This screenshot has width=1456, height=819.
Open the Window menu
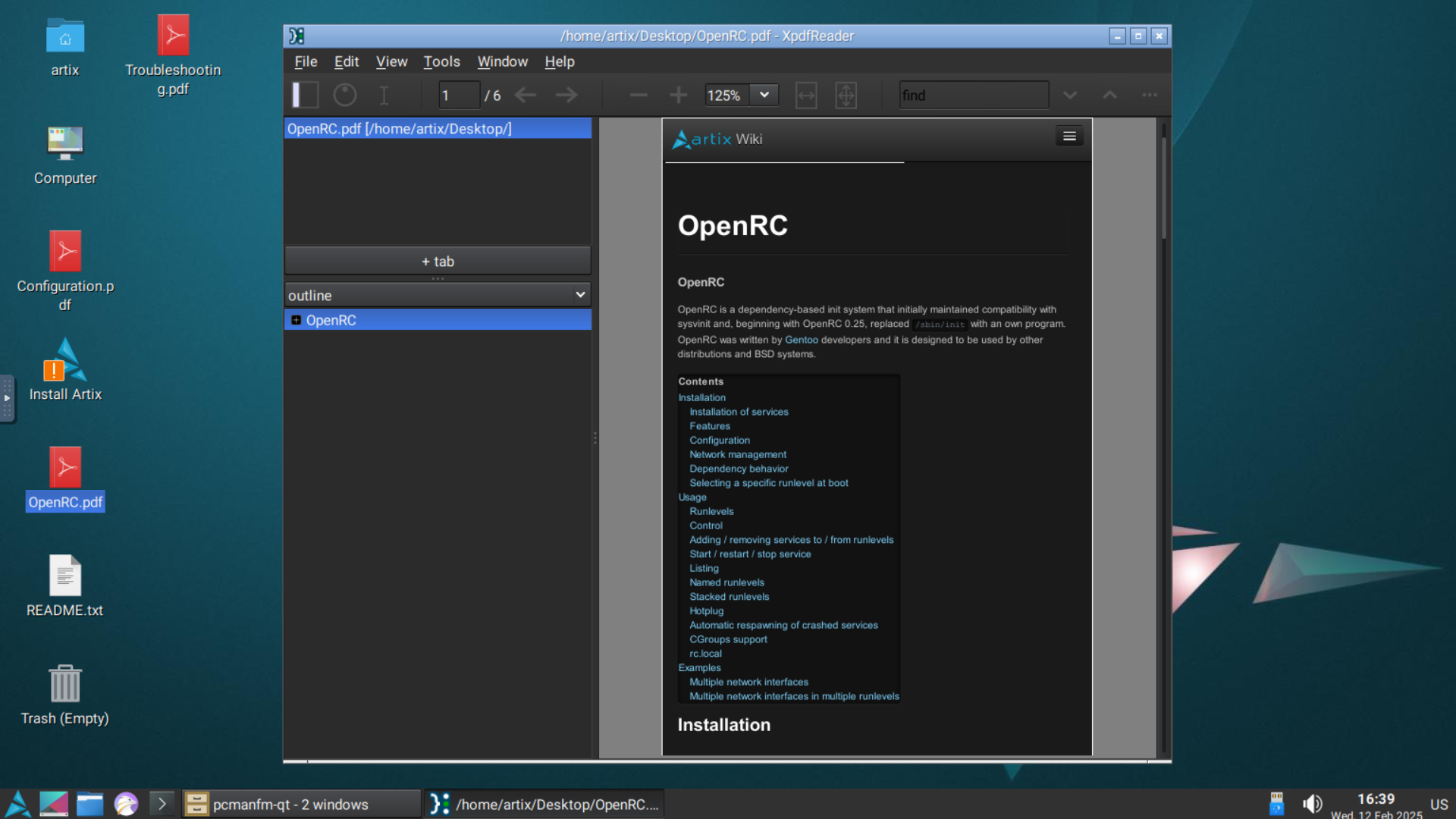pos(502,61)
